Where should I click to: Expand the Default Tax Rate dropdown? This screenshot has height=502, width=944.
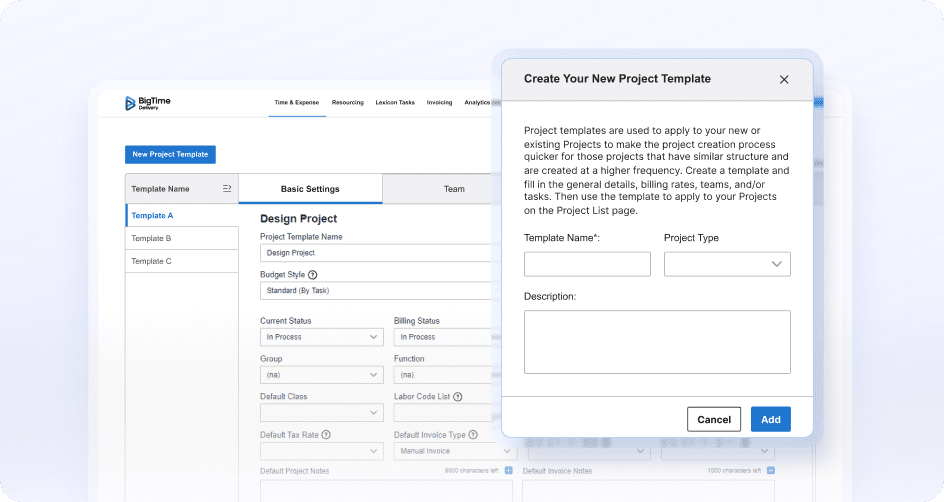321,451
